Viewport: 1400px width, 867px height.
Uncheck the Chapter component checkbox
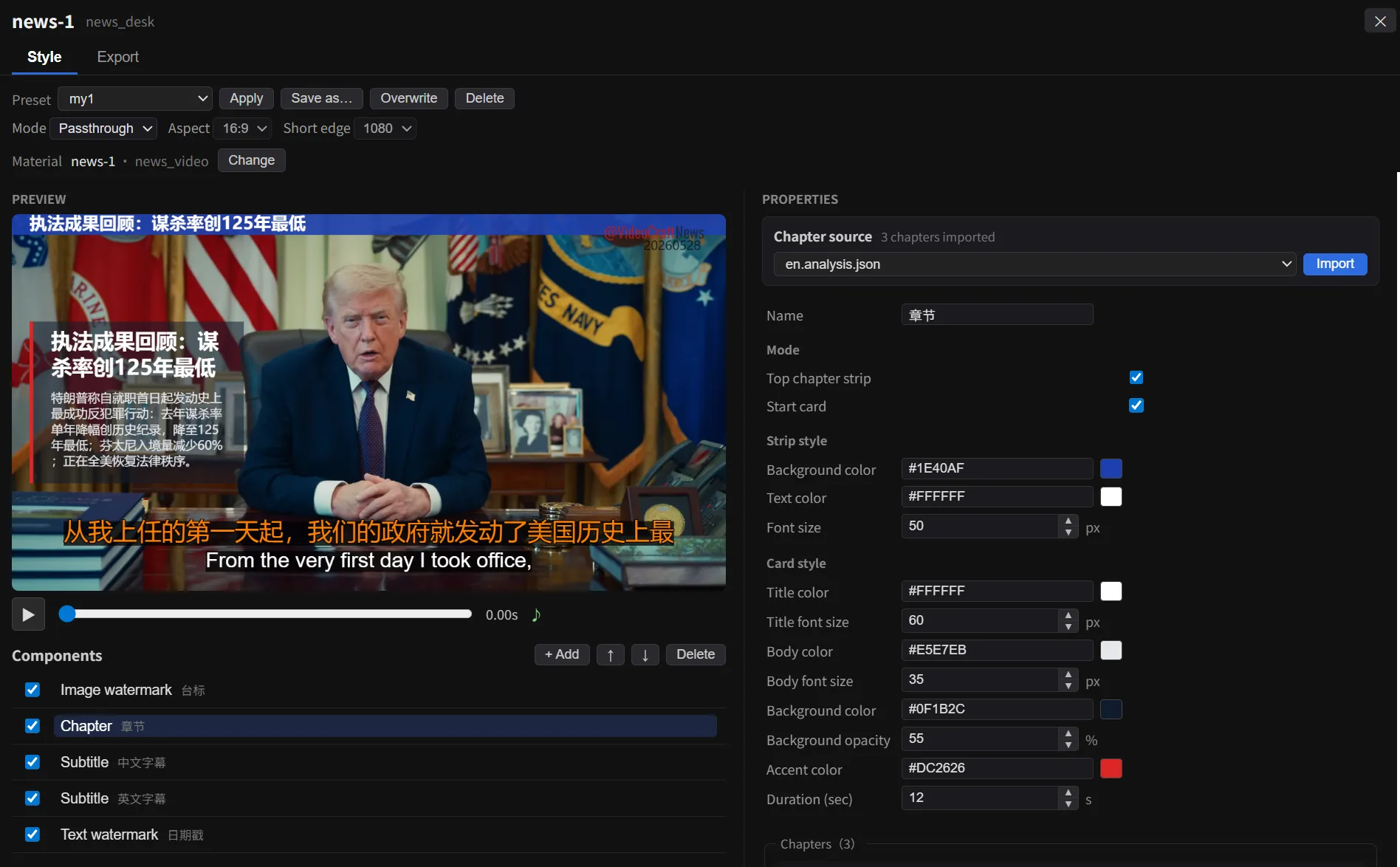tap(32, 726)
